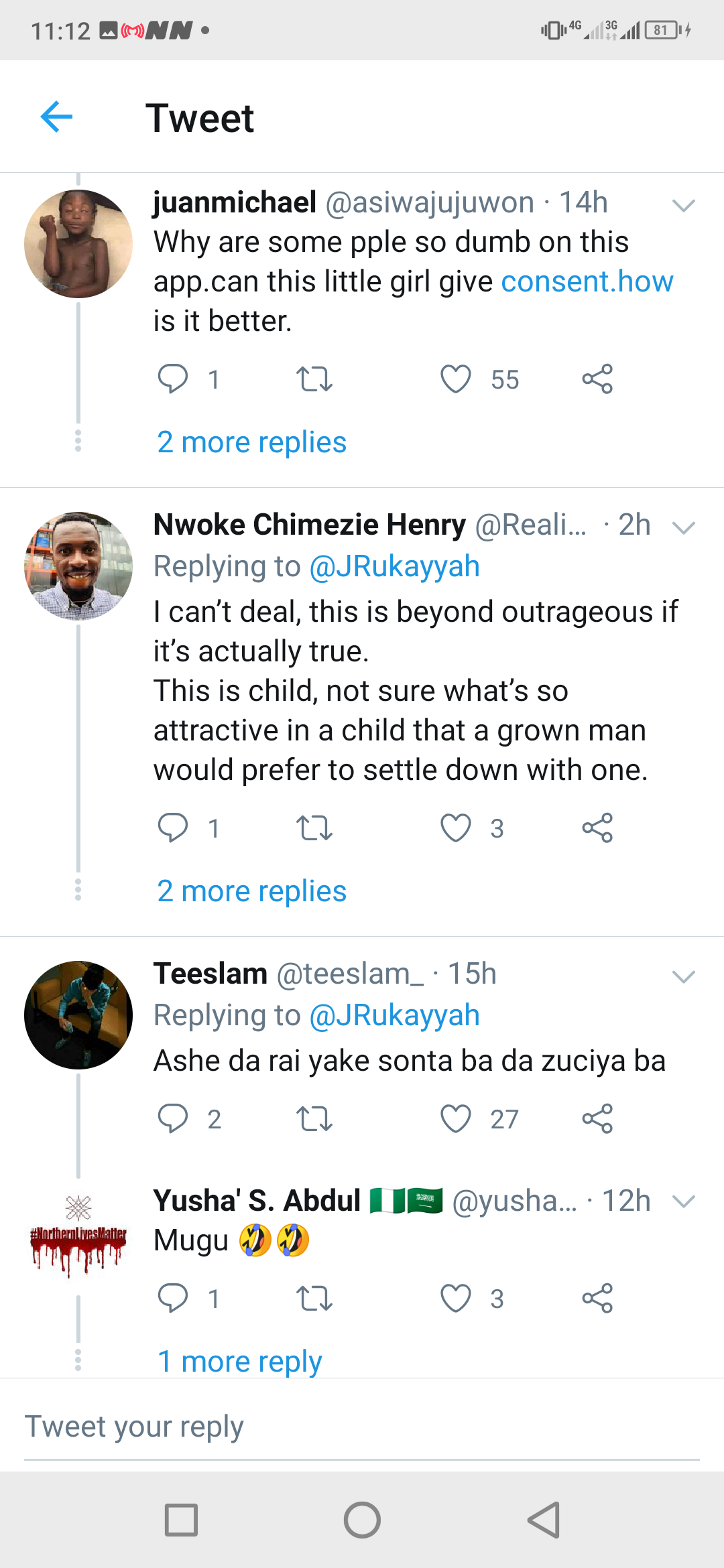Open @JRukayyah mention in Teeslam's reply
724x1568 pixels.
coord(394,1015)
